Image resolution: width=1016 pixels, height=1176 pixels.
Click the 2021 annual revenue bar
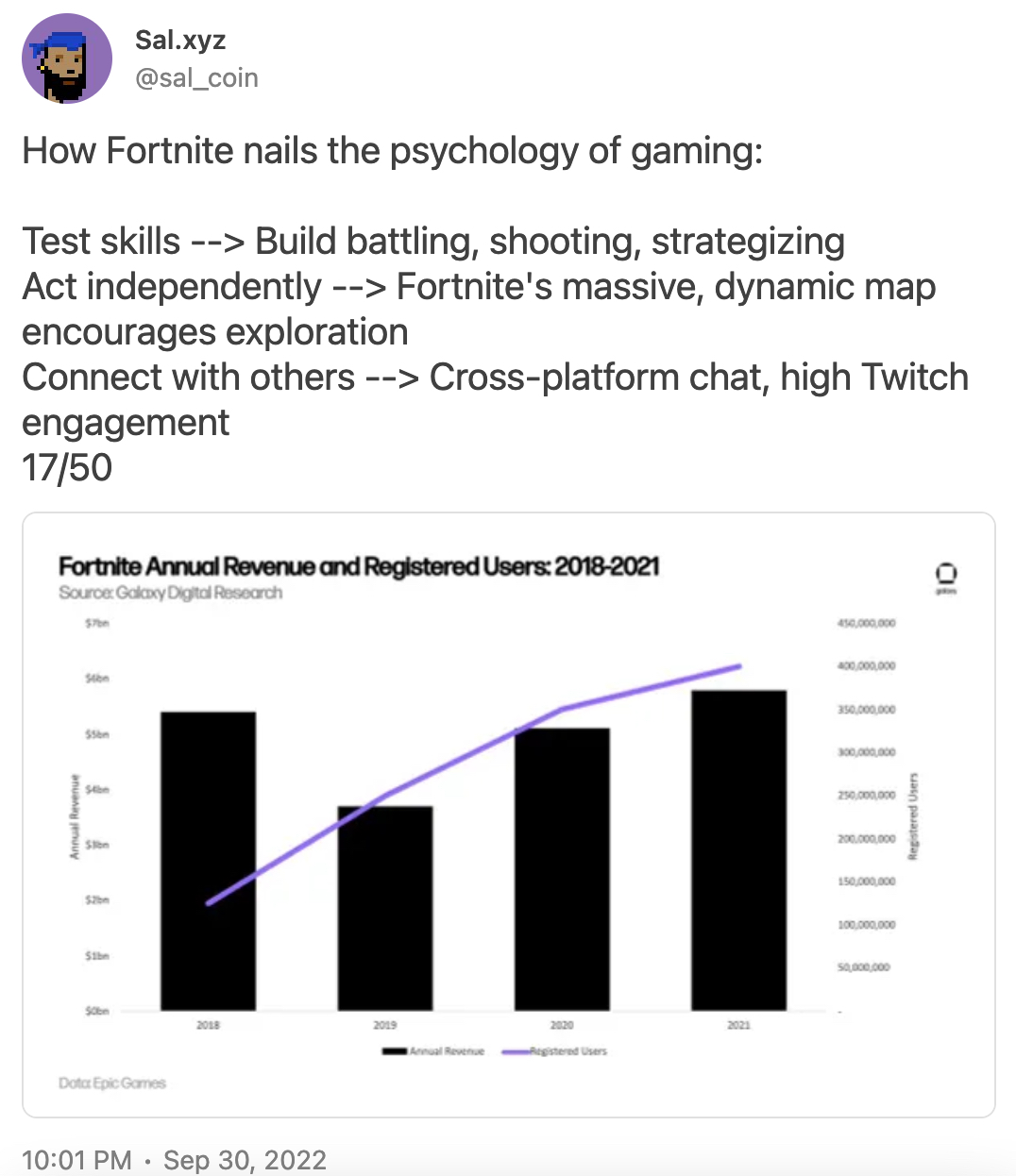[739, 850]
